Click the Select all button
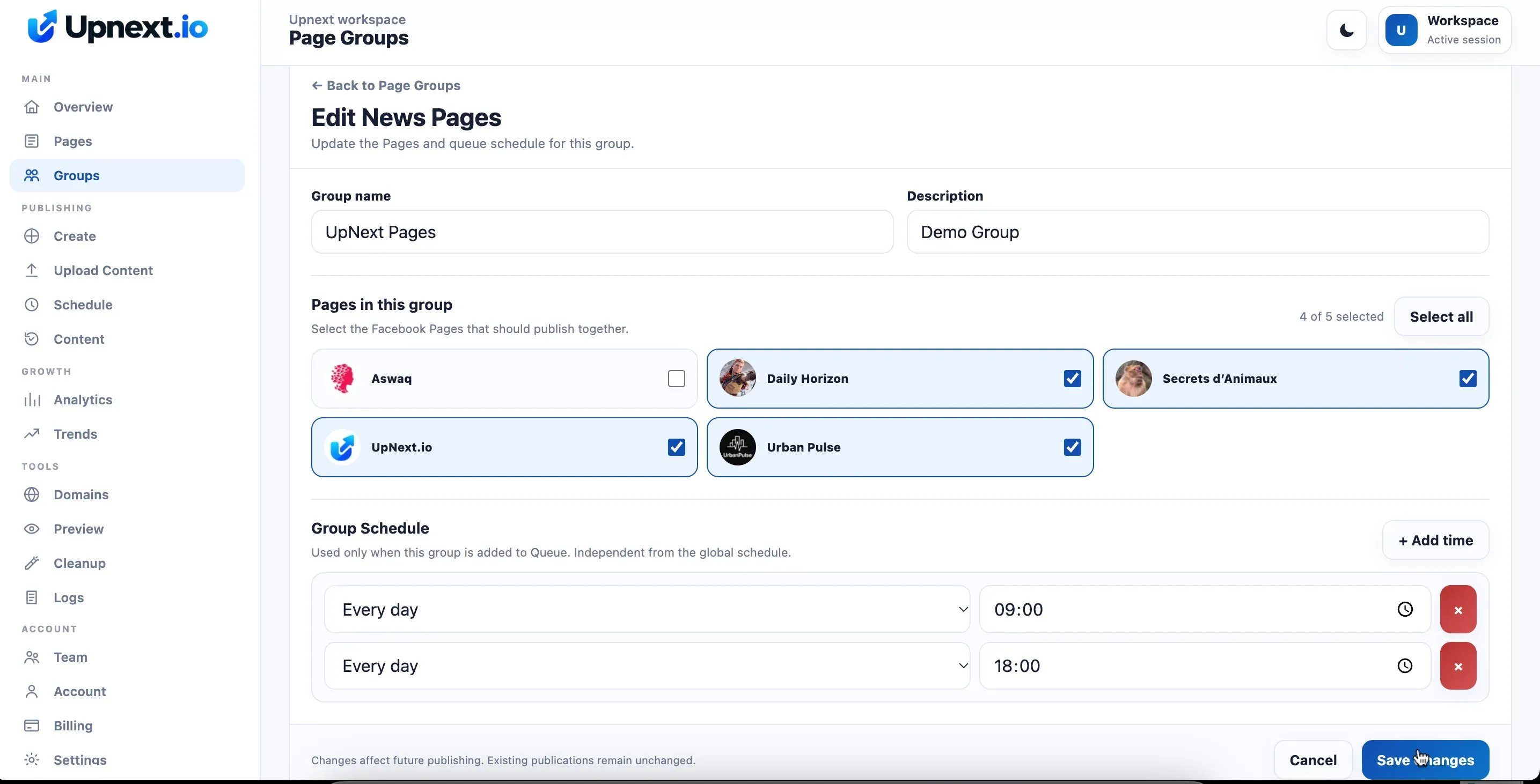1540x784 pixels. (x=1441, y=317)
